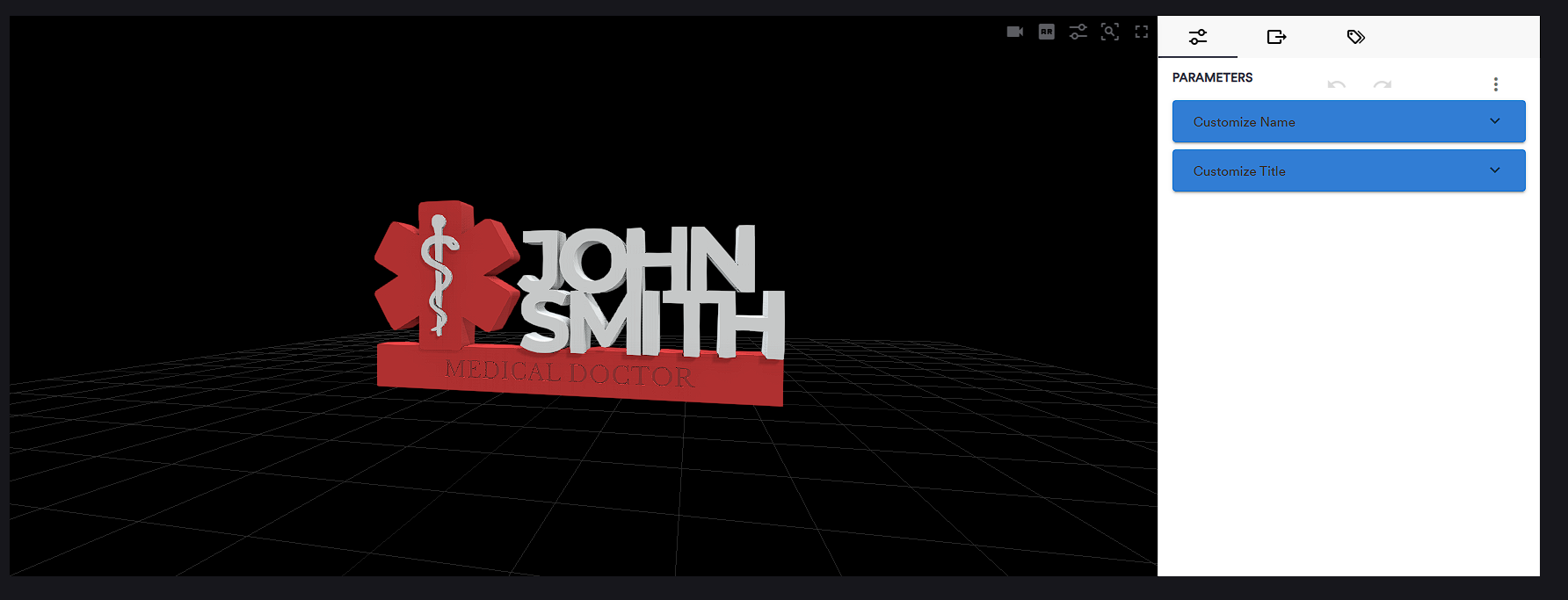Open viewport settings sliders icon
The image size is (1568, 600).
pos(1078,32)
